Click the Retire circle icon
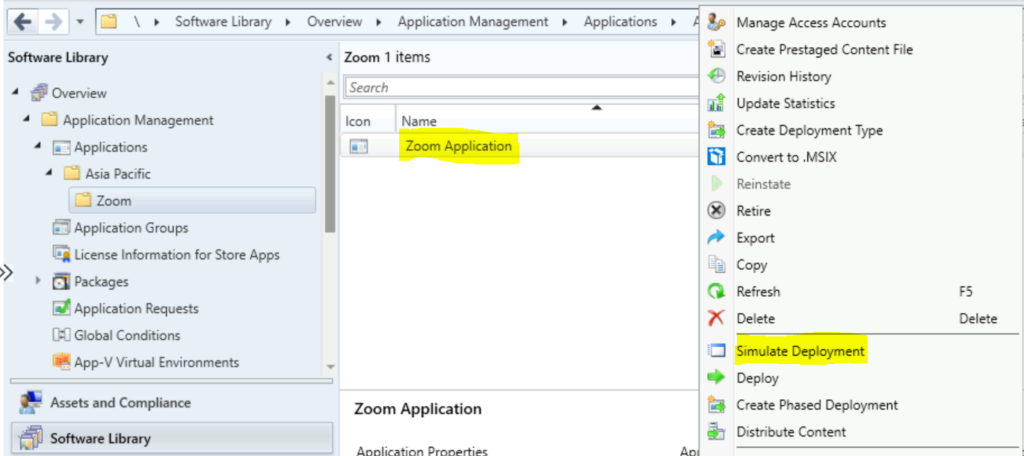The image size is (1024, 456). click(716, 211)
